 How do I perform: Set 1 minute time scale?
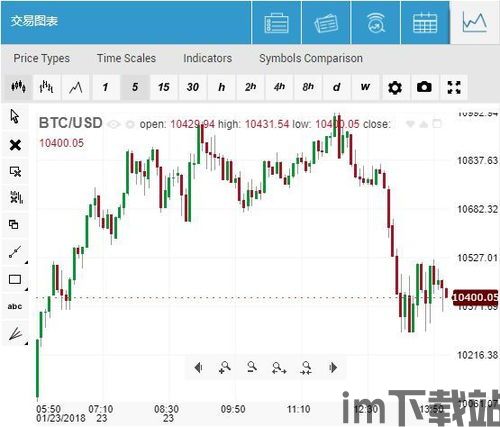click(106, 87)
